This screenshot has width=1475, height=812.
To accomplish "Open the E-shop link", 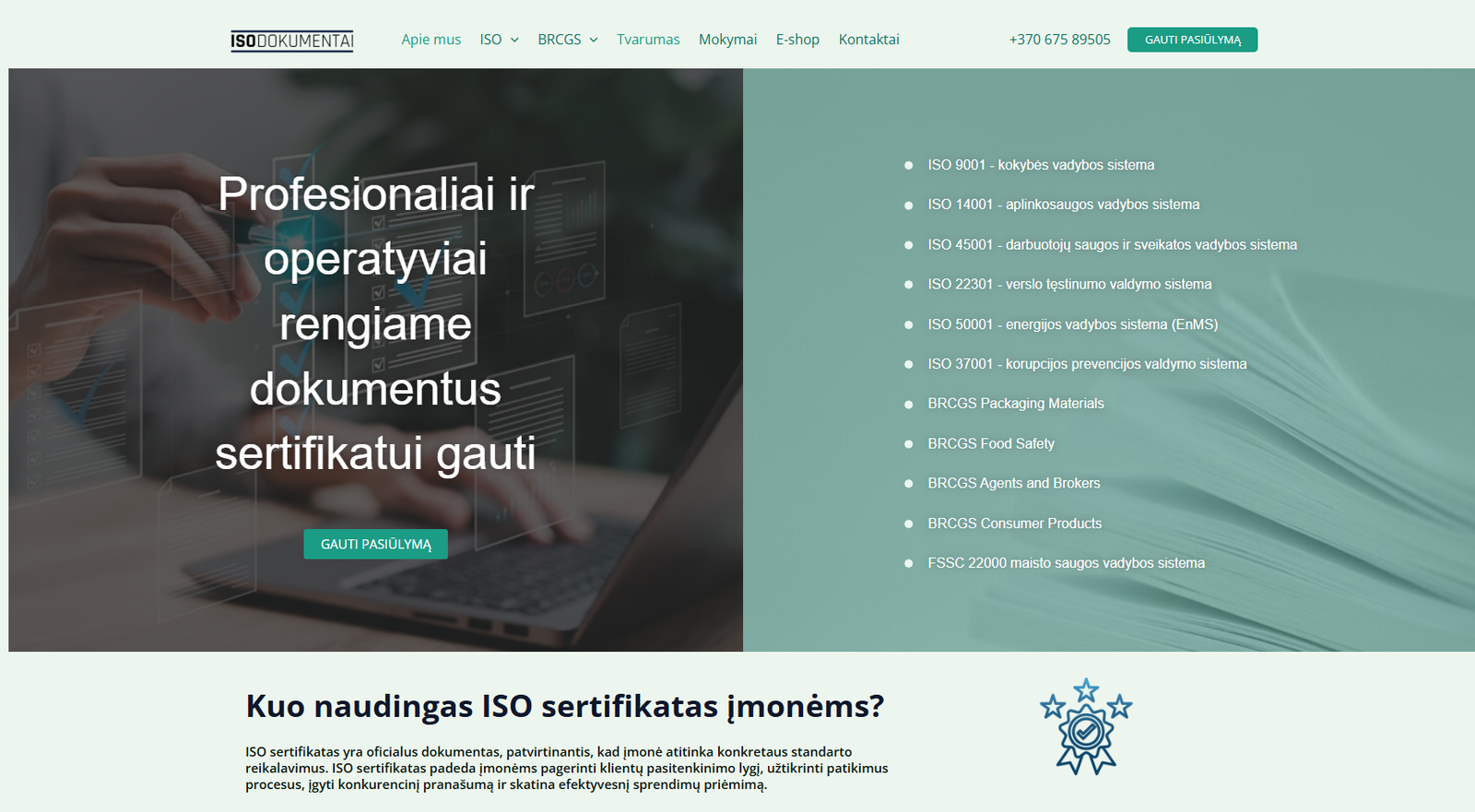I will coord(797,40).
